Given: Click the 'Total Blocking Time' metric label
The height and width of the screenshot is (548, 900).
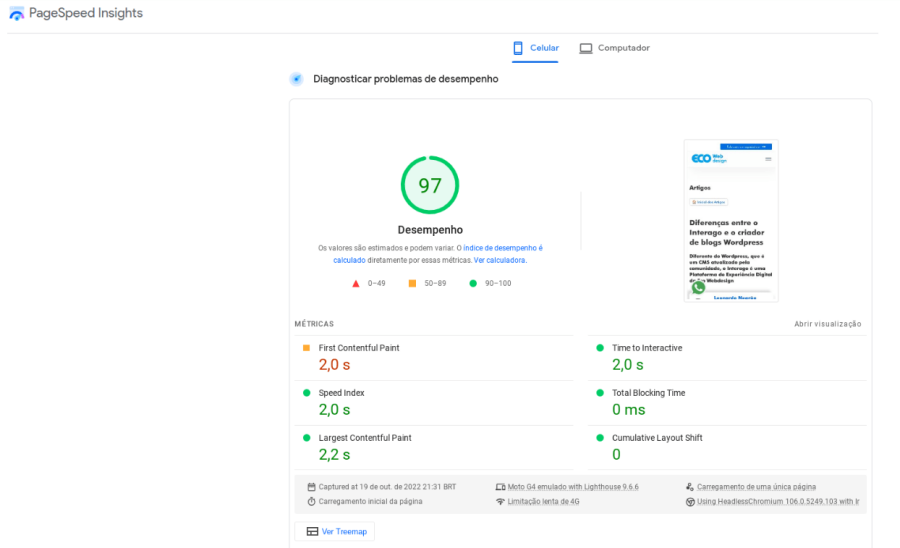Looking at the screenshot, I should coord(649,393).
